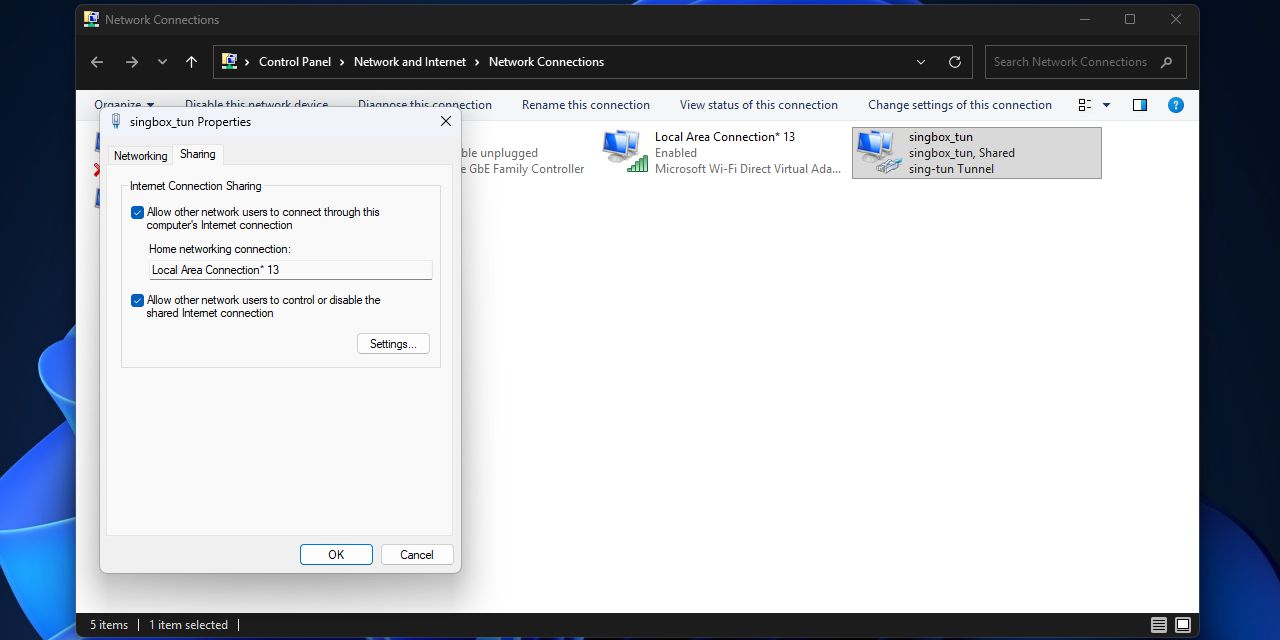Uncheck Allow users to control shared connection
This screenshot has height=640, width=1280.
tap(138, 300)
